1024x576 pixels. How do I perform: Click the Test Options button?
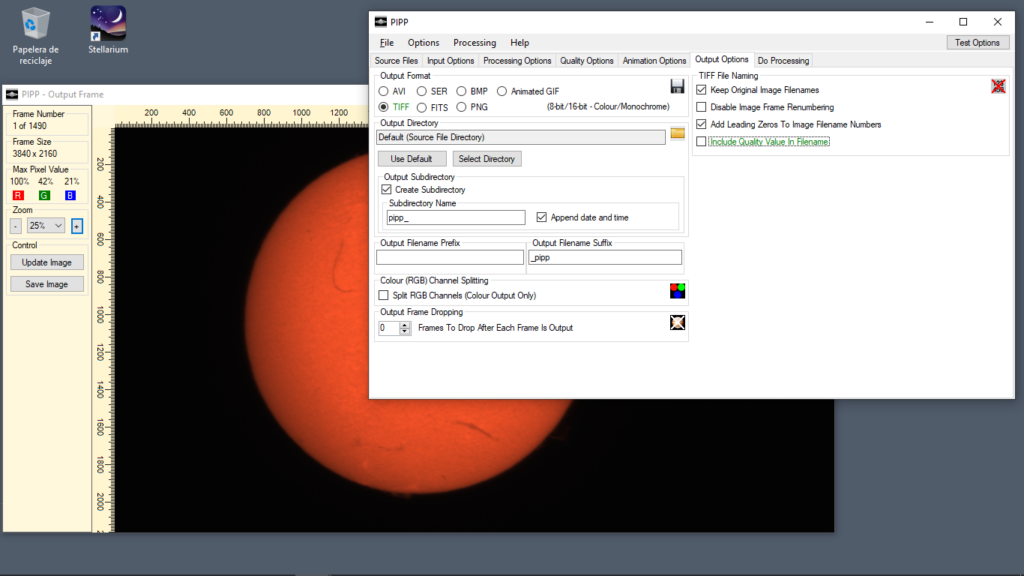(x=977, y=42)
